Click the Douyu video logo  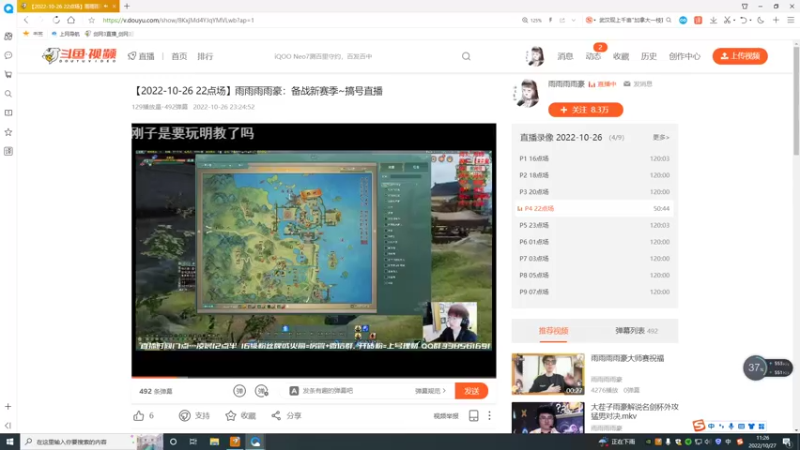click(x=79, y=56)
